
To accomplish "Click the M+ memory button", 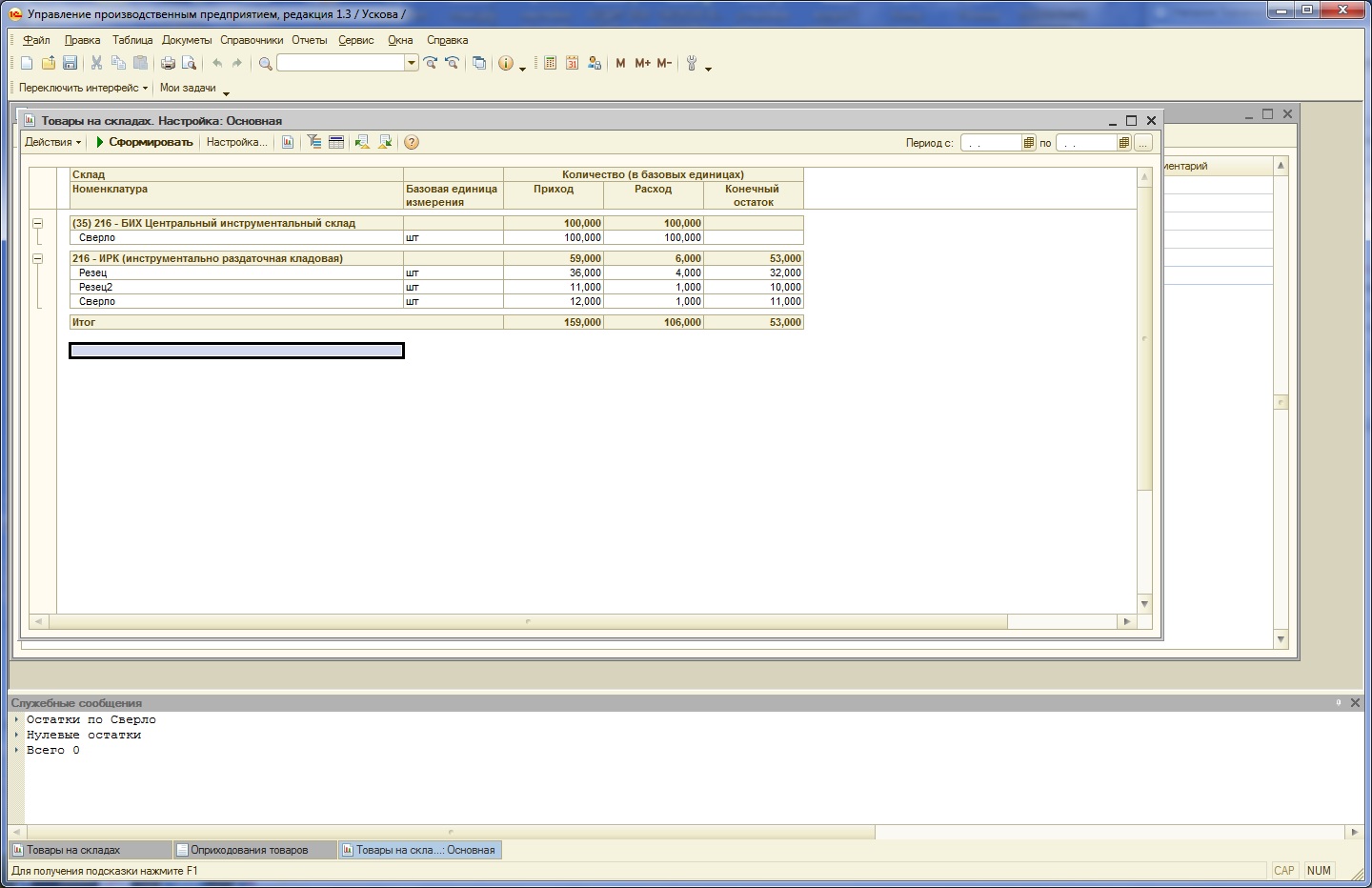I will tap(642, 63).
